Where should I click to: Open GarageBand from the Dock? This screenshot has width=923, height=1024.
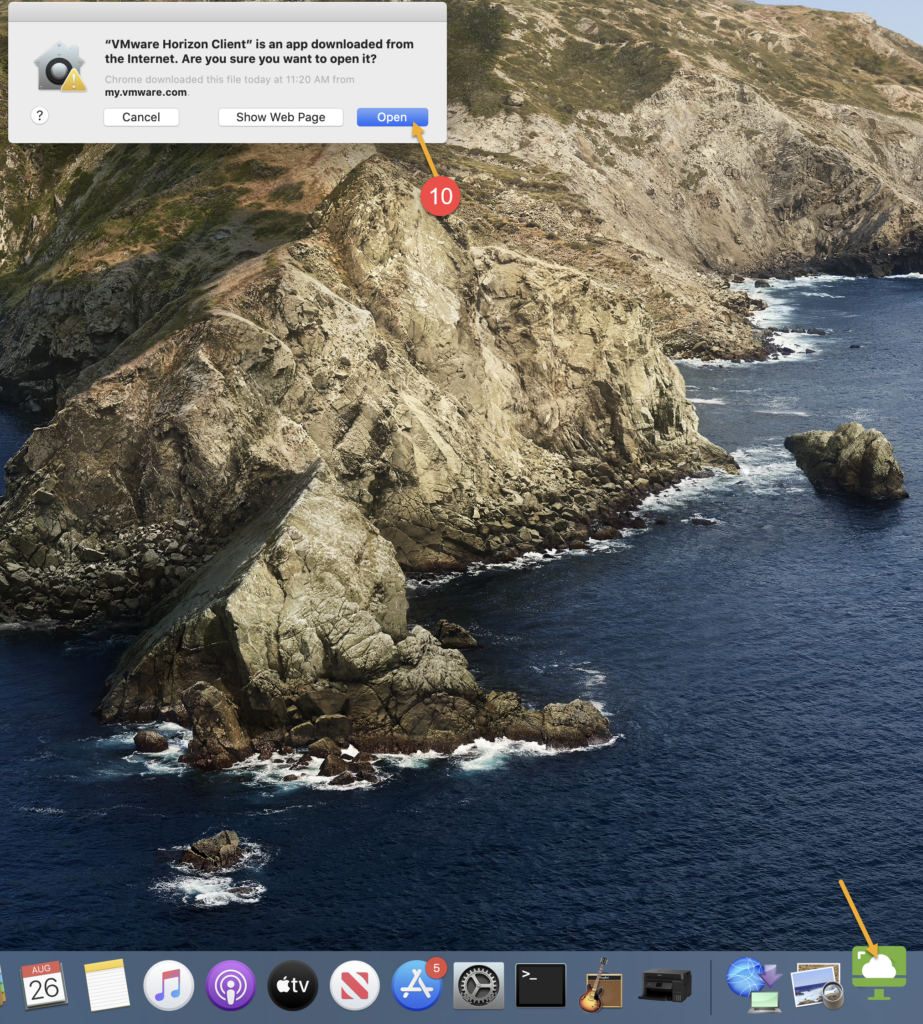[x=602, y=985]
